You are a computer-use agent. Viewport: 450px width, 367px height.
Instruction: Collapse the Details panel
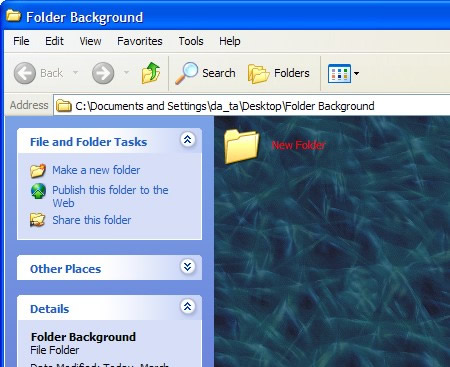[x=188, y=306]
